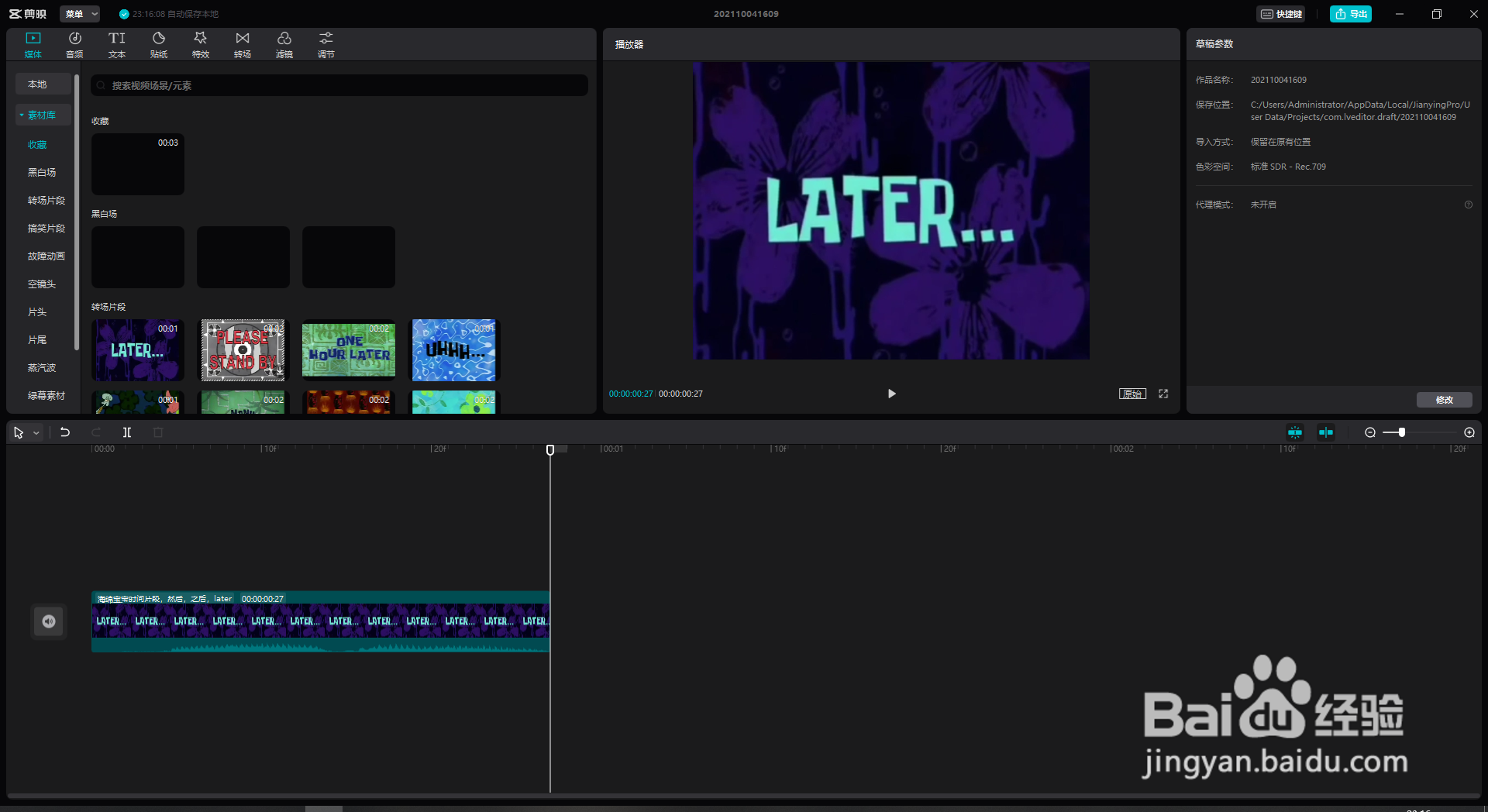Open the 媒体 media tab
Screen dimensions: 1488x812
pos(33,45)
